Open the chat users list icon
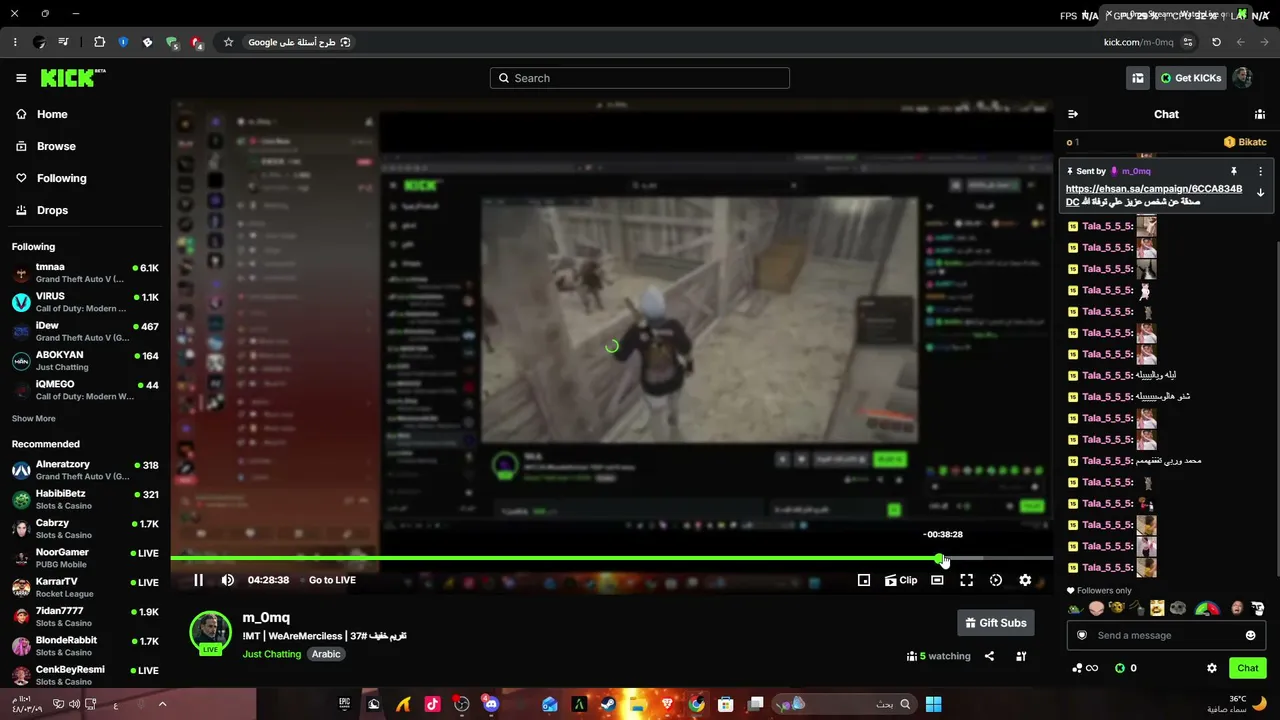1280x720 pixels. click(x=1260, y=114)
